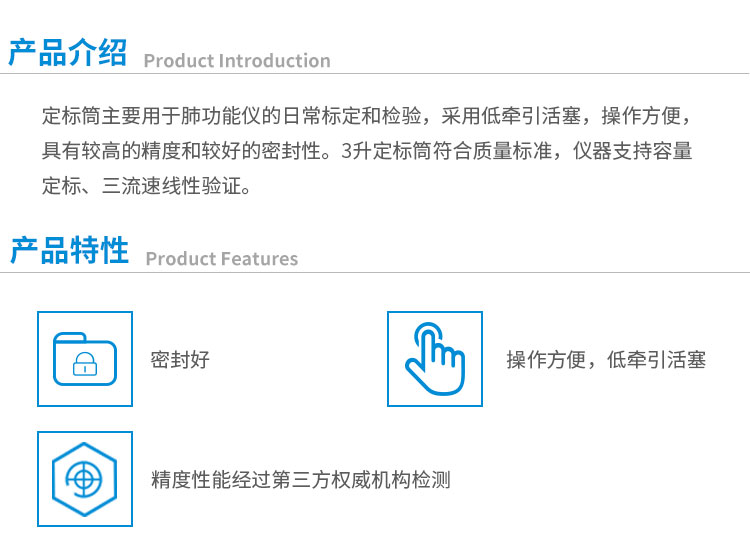The height and width of the screenshot is (557, 750).
Task: Click the Product Features subtitle
Action: tap(222, 259)
